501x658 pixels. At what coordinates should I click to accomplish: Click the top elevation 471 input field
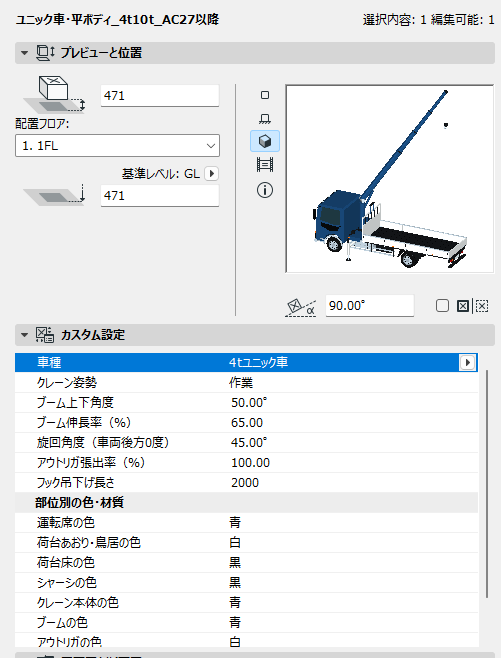160,96
